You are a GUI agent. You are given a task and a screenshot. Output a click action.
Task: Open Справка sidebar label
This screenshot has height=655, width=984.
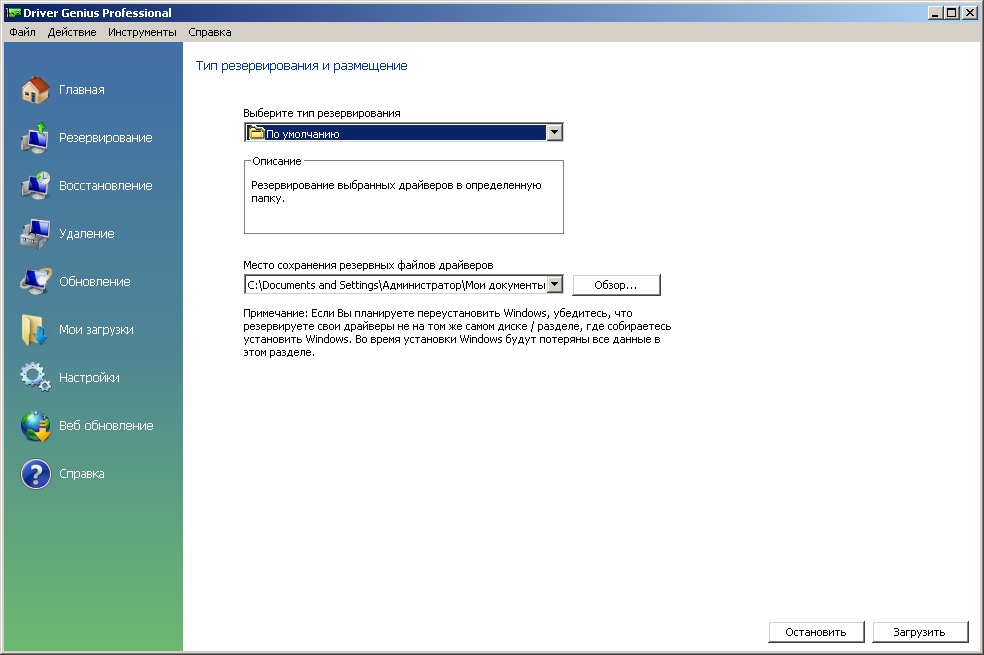pyautogui.click(x=82, y=474)
